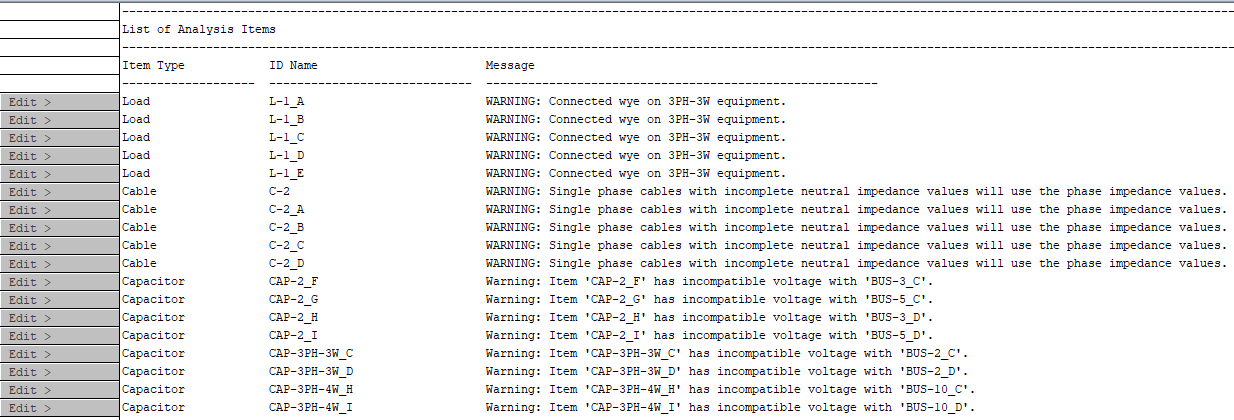This screenshot has width=1234, height=420.
Task: Click the 'ID Name' column header
Action: point(294,65)
